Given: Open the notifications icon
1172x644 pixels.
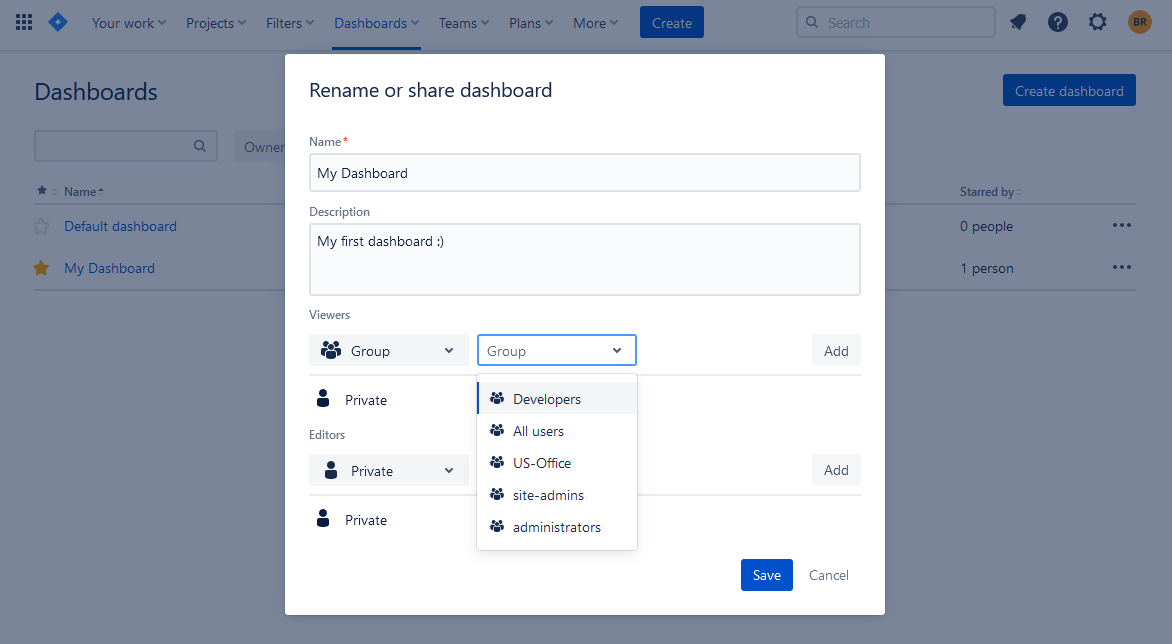Looking at the screenshot, I should (x=1018, y=22).
